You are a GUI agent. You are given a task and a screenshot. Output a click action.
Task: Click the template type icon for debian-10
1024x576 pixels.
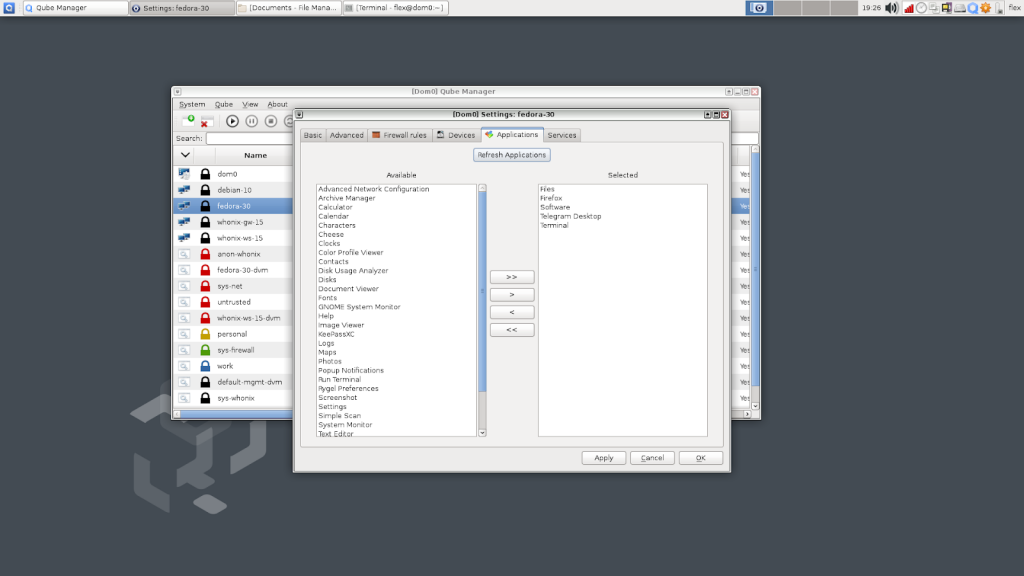click(x=184, y=190)
